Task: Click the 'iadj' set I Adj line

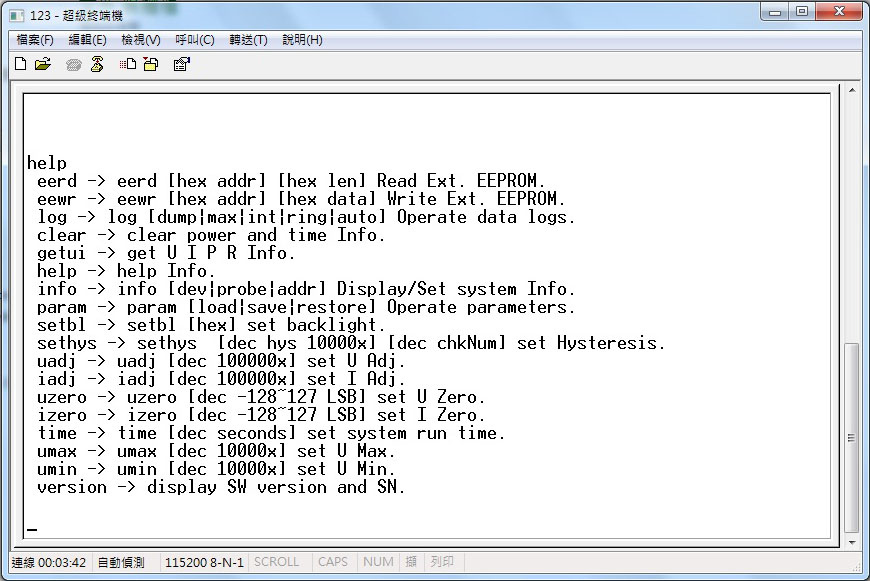Action: click(221, 379)
